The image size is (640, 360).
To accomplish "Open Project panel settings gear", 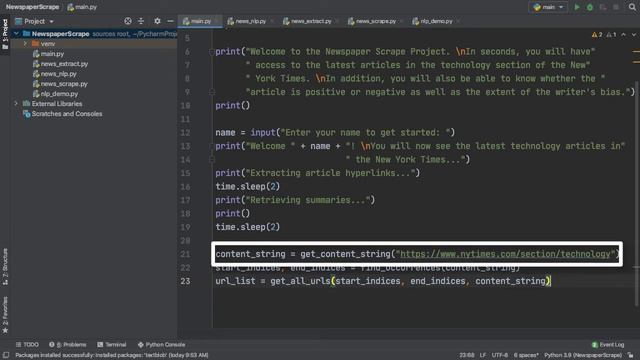I will point(157,21).
